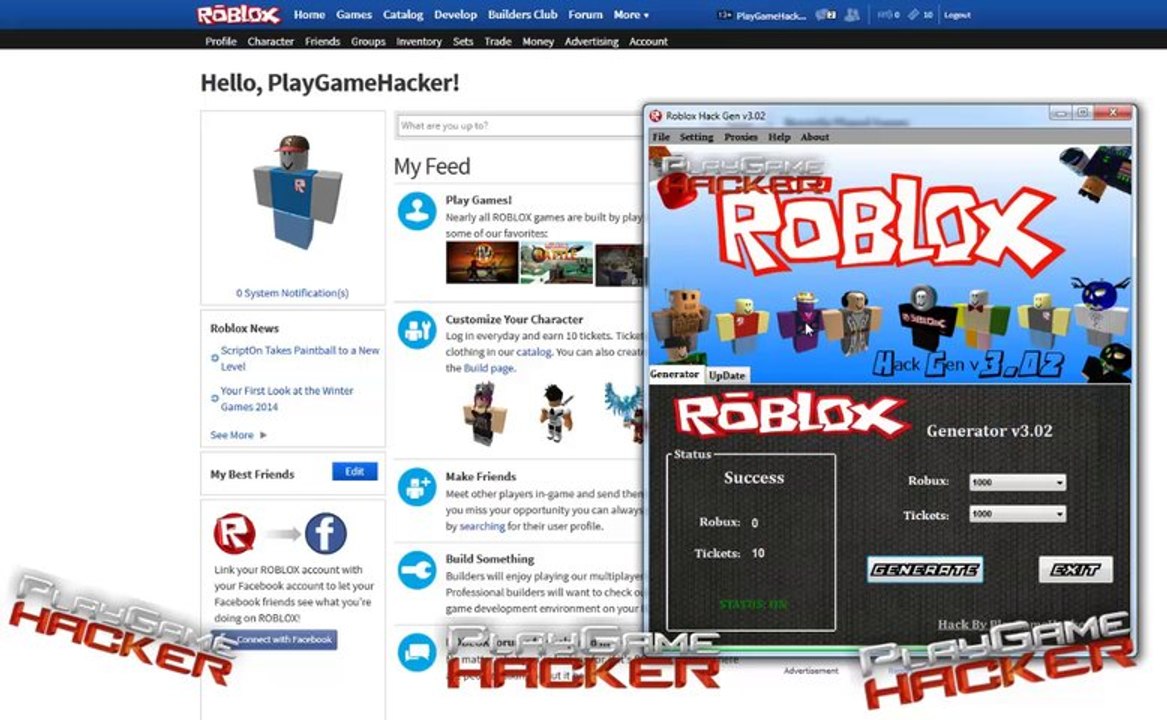Expand See More under Roblox News

[238, 435]
